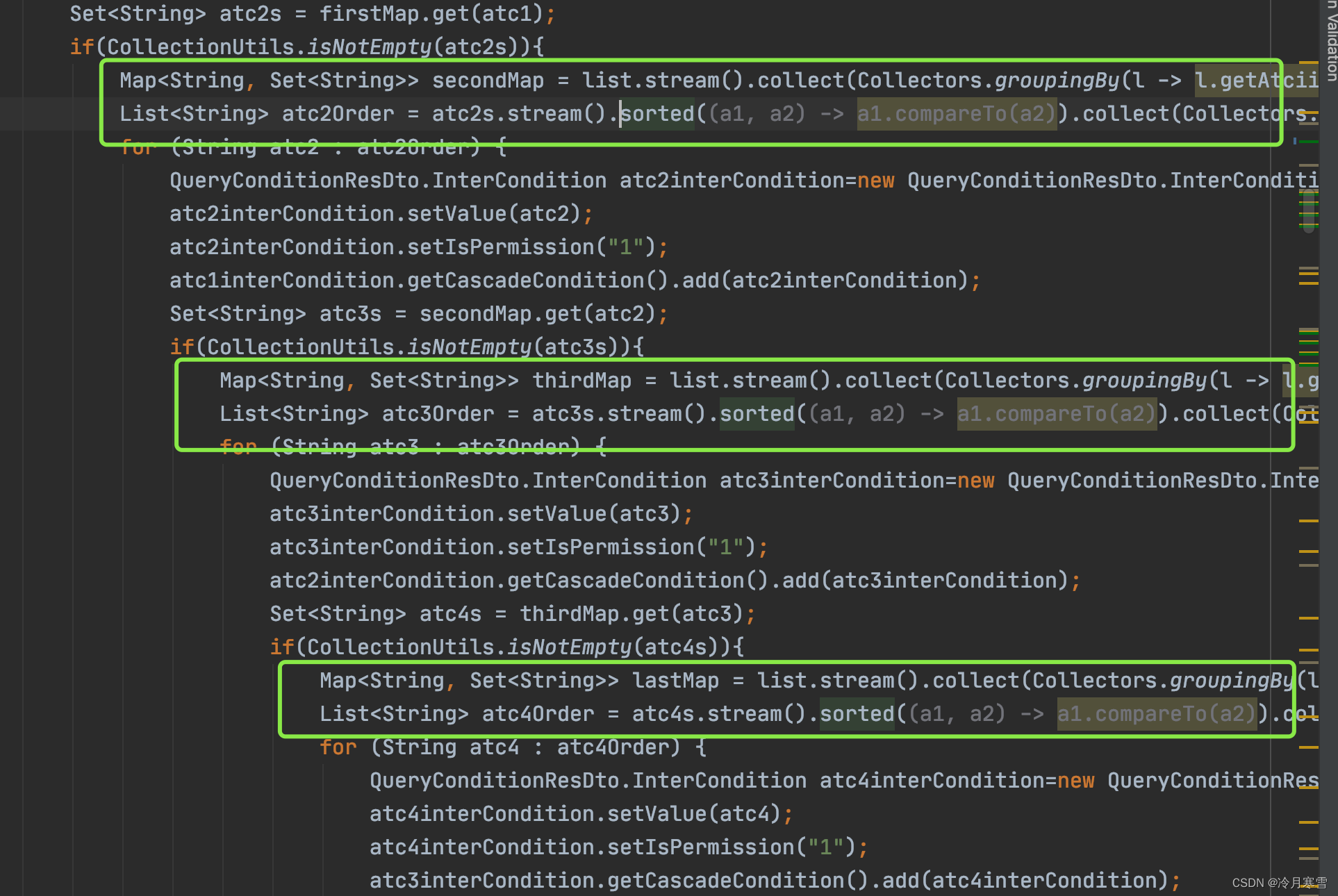Click 'atc4interCondition.setValue(atc4)' line
This screenshot has width=1338, height=896.
(x=581, y=814)
